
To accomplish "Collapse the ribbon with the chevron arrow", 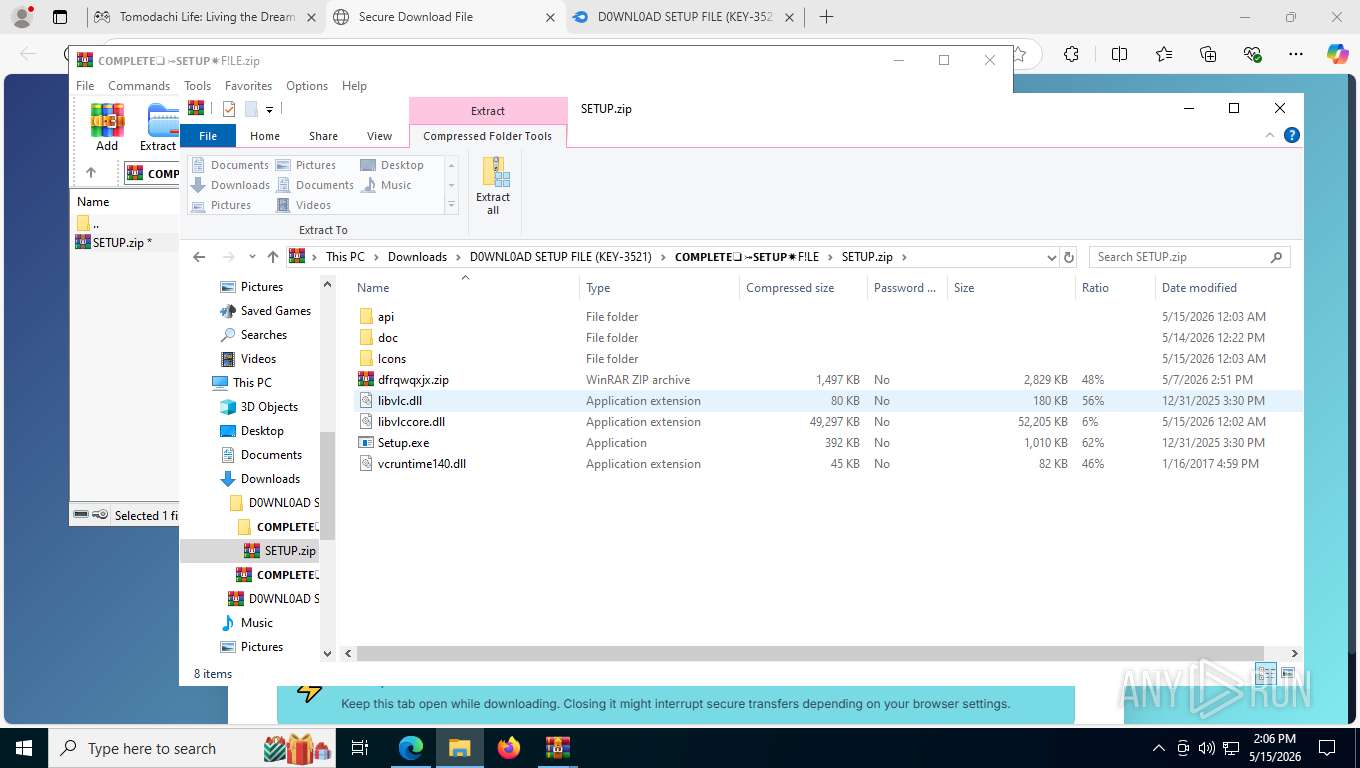I will 1270,135.
